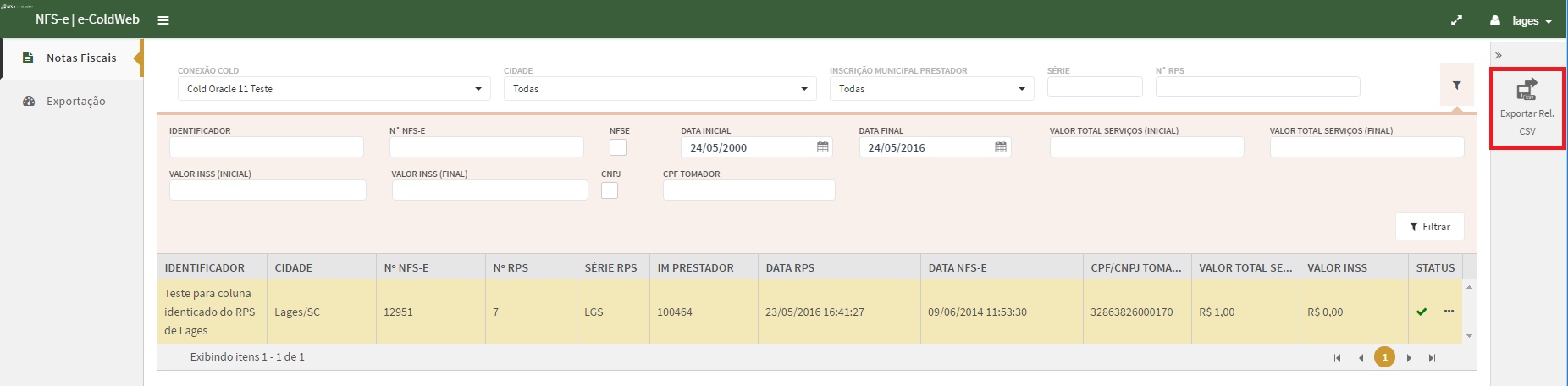
Task: Go to the first results page
Action: tap(1337, 358)
